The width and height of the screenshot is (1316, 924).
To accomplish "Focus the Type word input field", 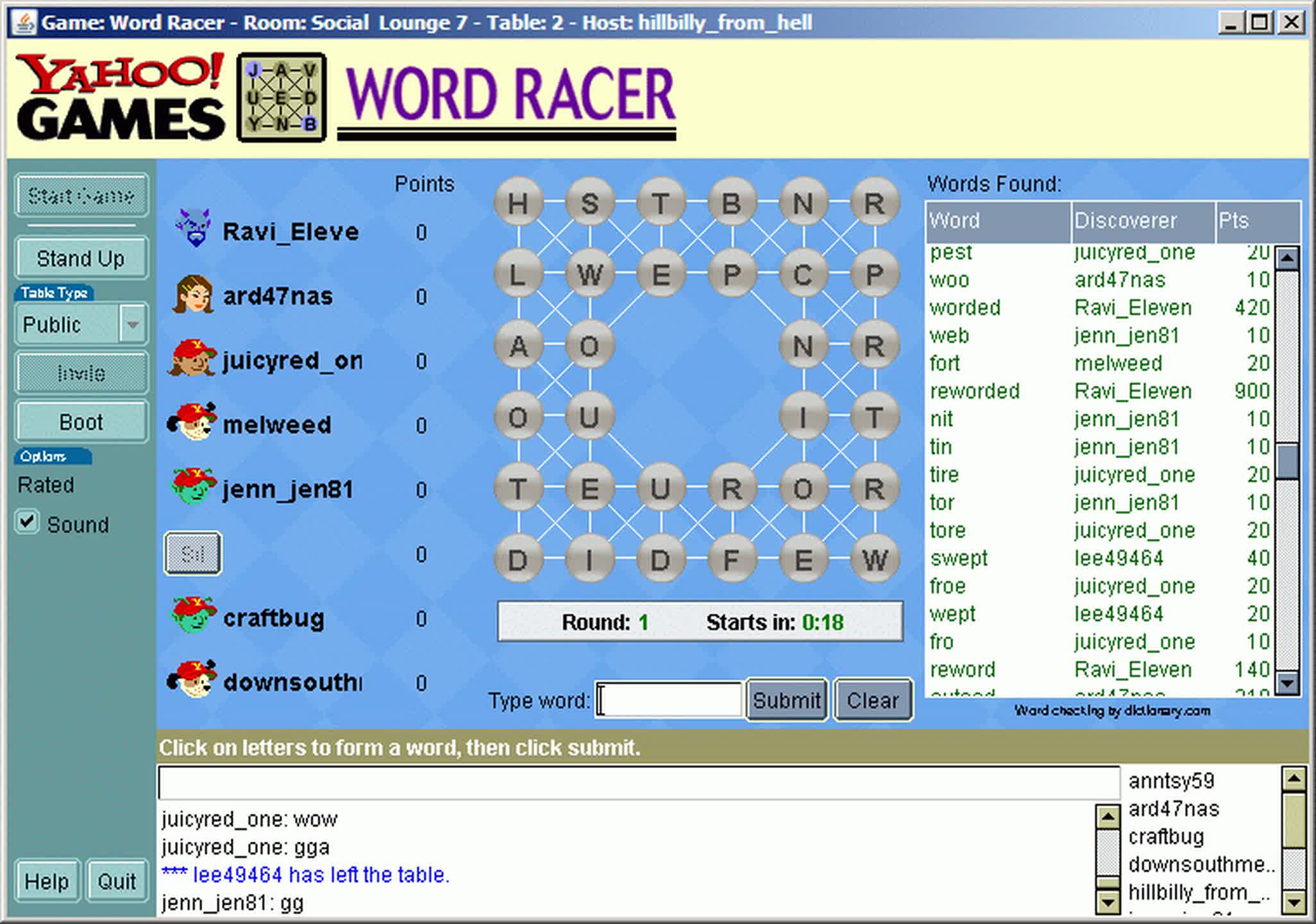I will 669,700.
